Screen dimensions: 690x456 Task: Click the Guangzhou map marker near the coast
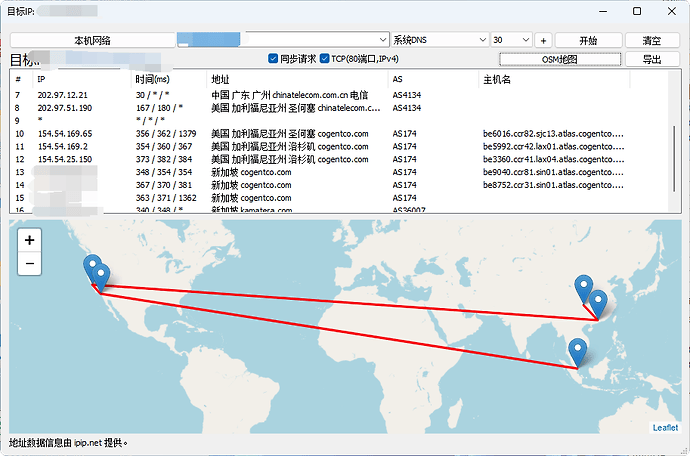[x=598, y=304]
